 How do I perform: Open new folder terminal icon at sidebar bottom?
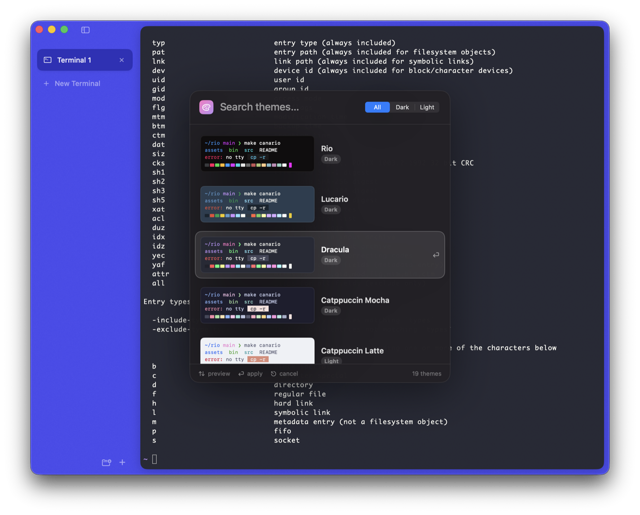107,462
